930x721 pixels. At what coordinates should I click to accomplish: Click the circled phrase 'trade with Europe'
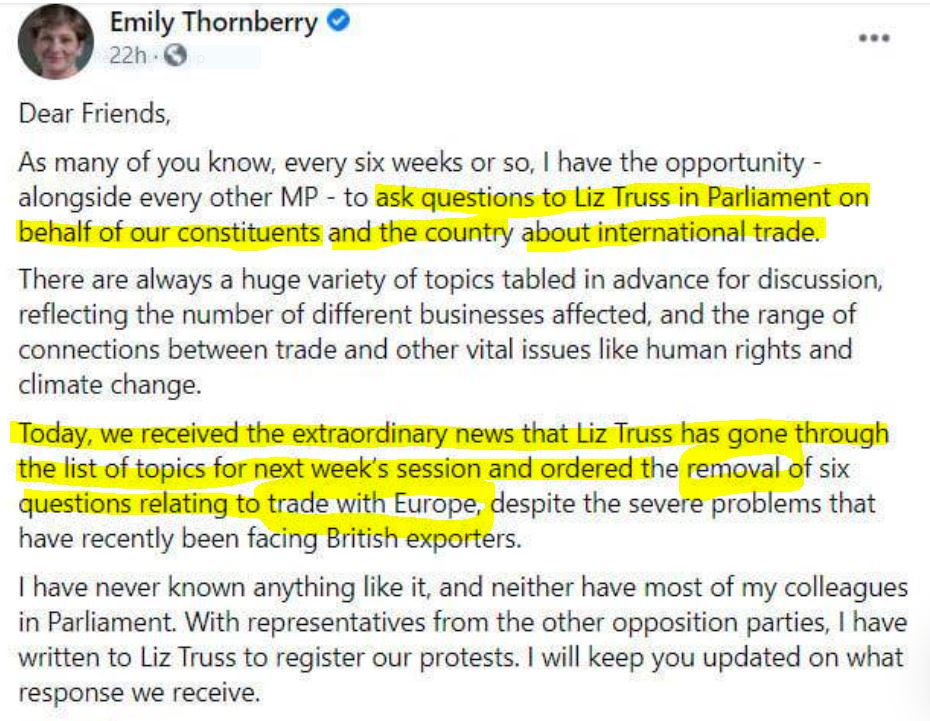pyautogui.click(x=372, y=504)
